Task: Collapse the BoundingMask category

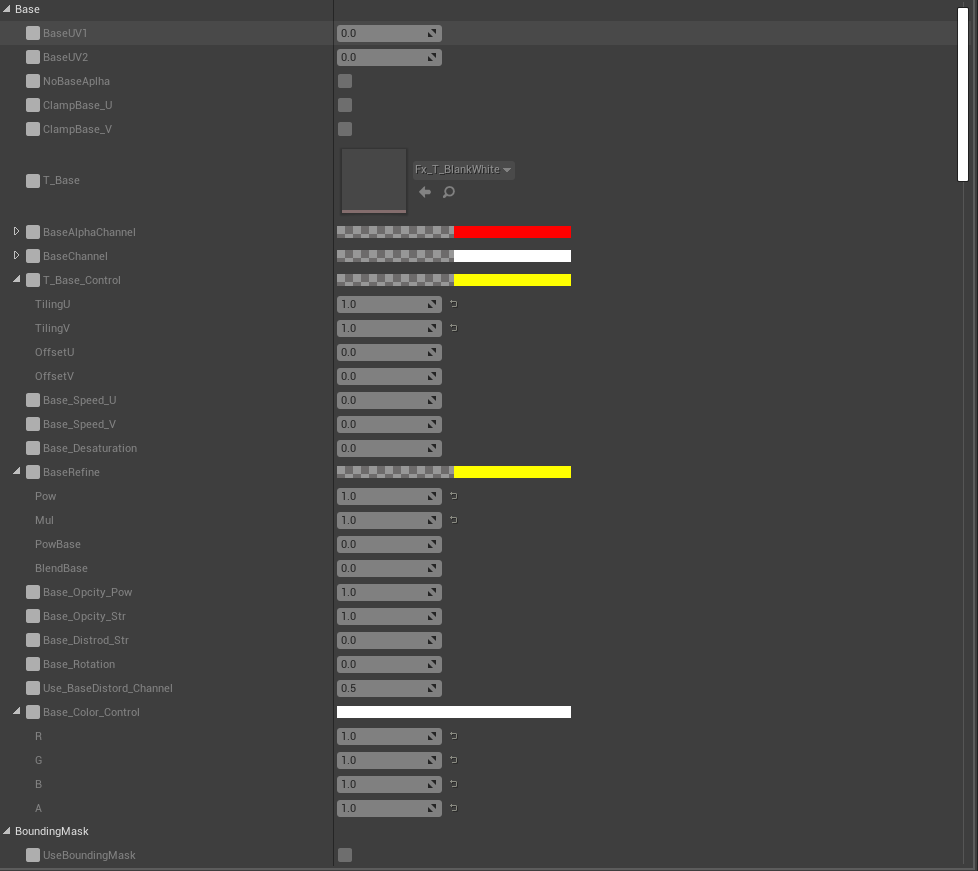Action: [7, 830]
